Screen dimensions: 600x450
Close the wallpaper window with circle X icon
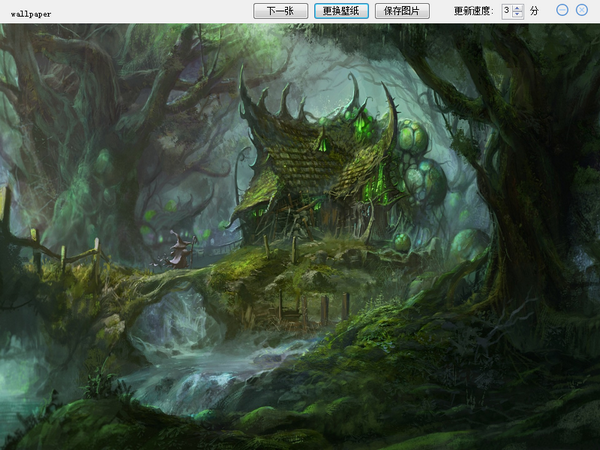pos(582,10)
